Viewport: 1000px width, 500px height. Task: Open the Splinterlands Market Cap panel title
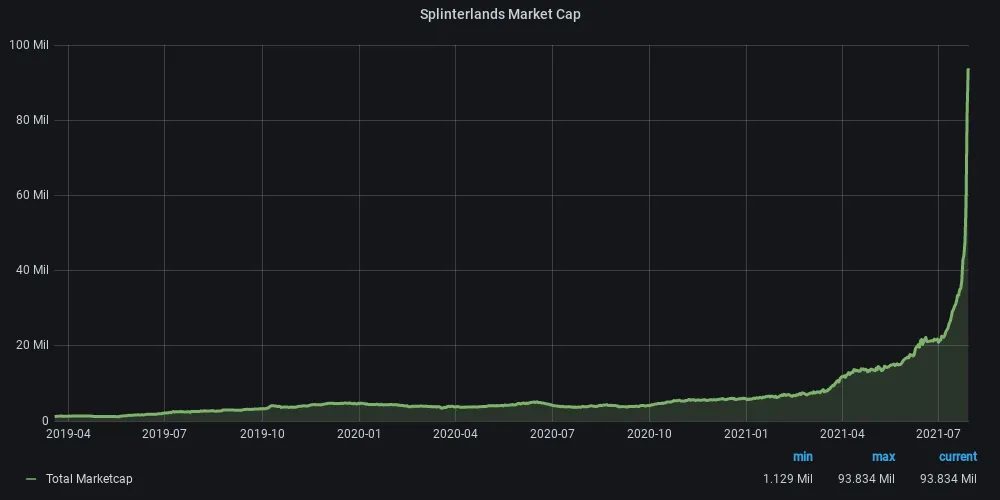coord(500,14)
